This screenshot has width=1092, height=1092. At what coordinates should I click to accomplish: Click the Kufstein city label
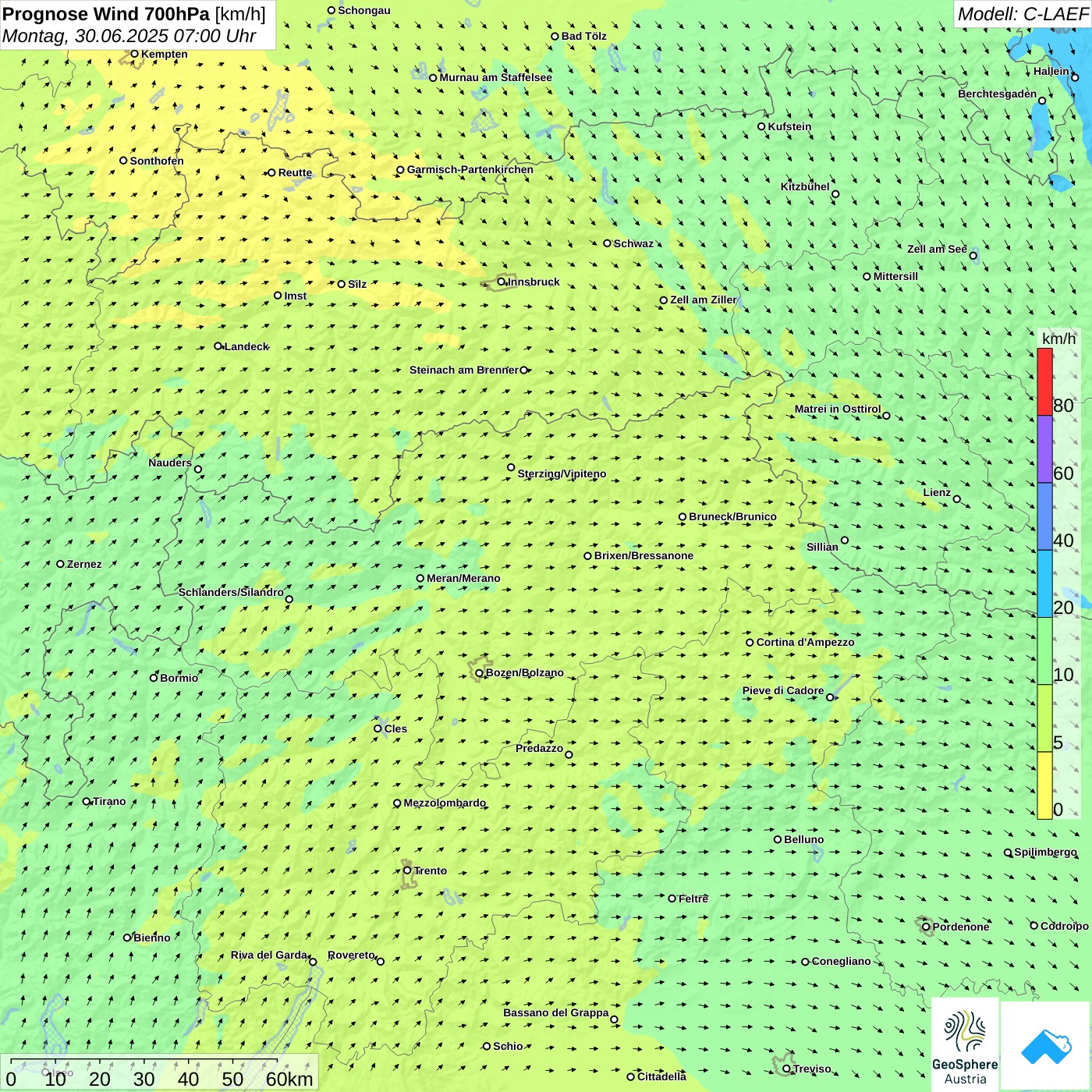click(x=789, y=126)
